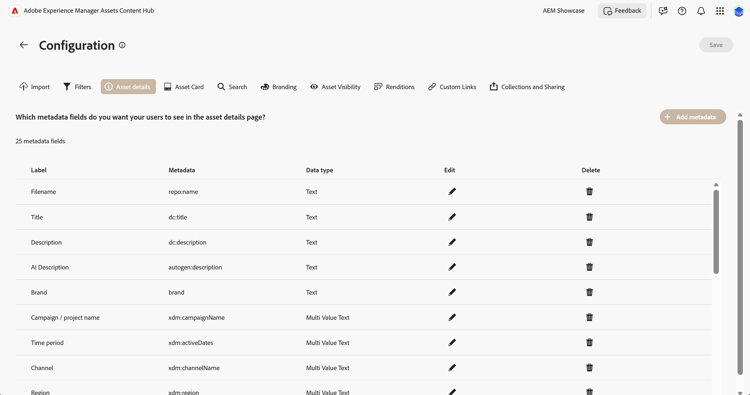Screen dimensions: 750x395
Task: Open the Help question mark icon
Action: click(x=682, y=11)
